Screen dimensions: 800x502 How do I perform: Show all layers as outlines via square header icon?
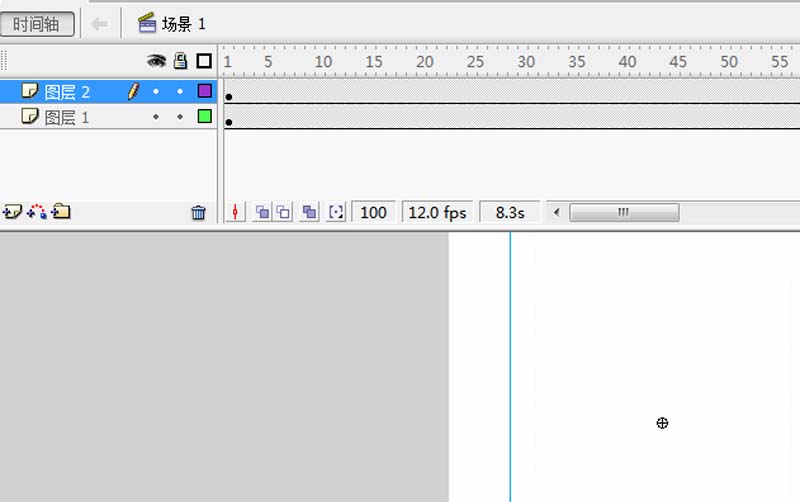pos(204,61)
